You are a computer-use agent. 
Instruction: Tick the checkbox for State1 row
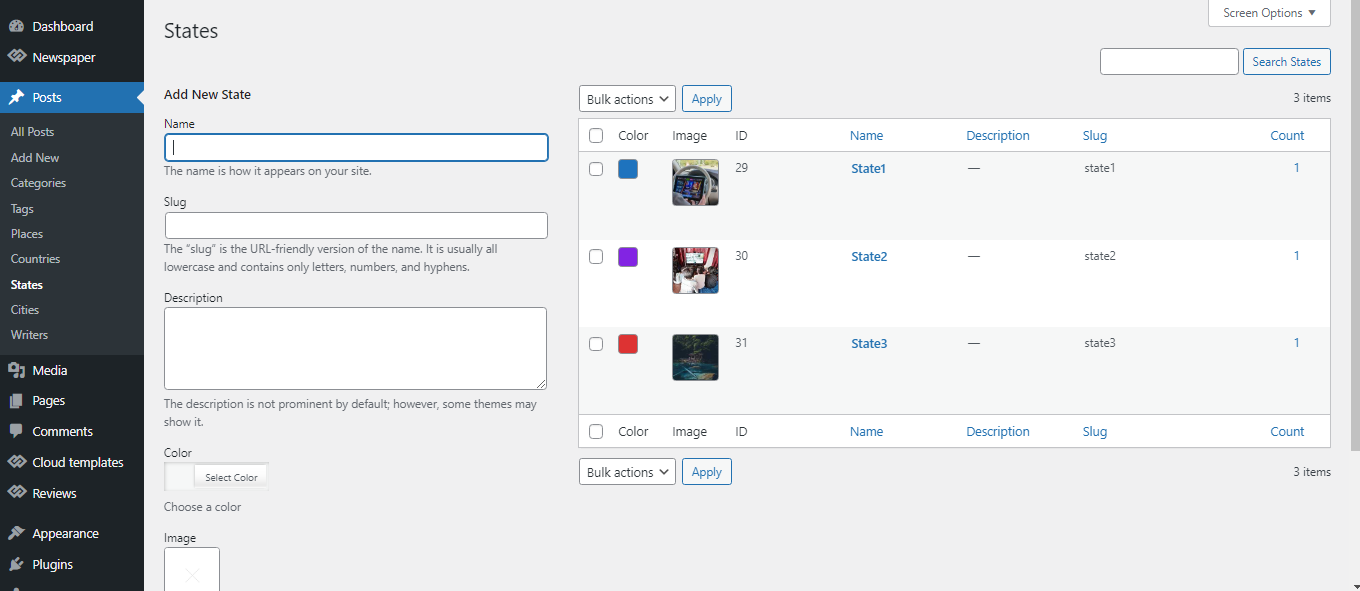[596, 169]
